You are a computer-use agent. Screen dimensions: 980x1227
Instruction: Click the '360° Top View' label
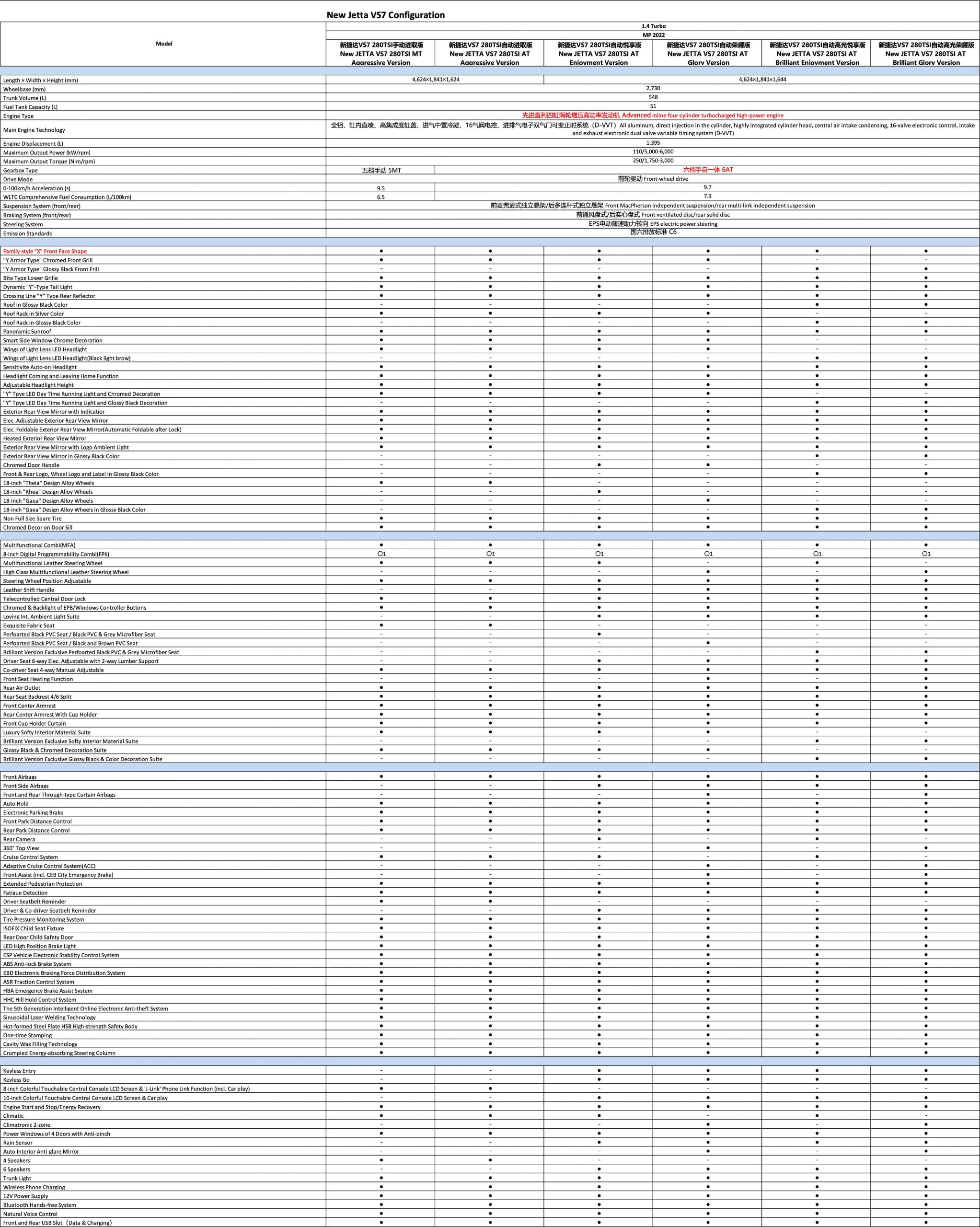pyautogui.click(x=21, y=848)
